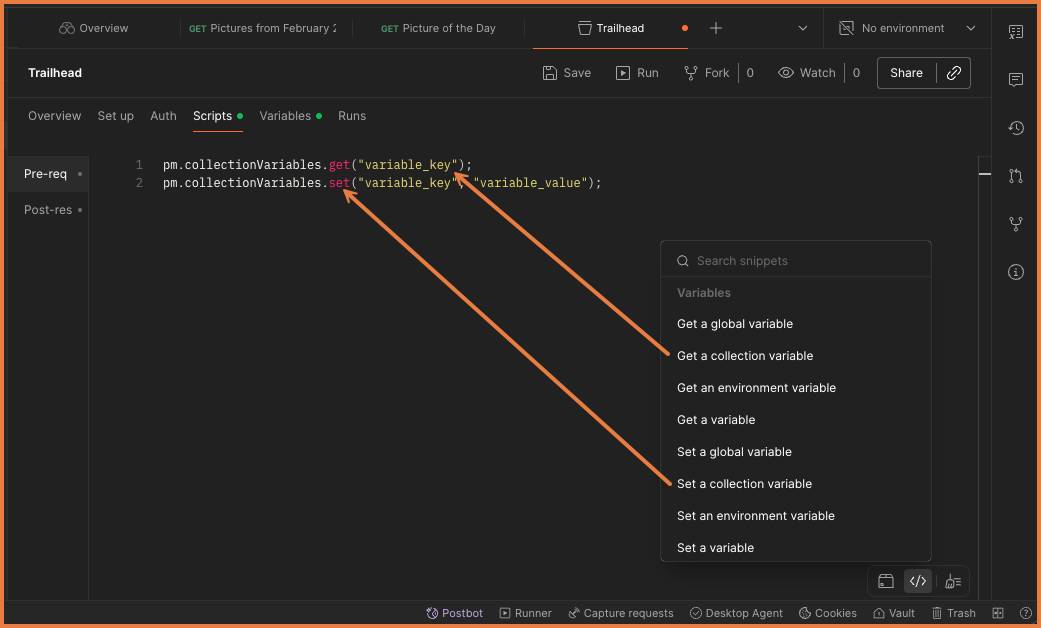Open the Variables sub-tab
This screenshot has height=628, width=1041.
(285, 116)
